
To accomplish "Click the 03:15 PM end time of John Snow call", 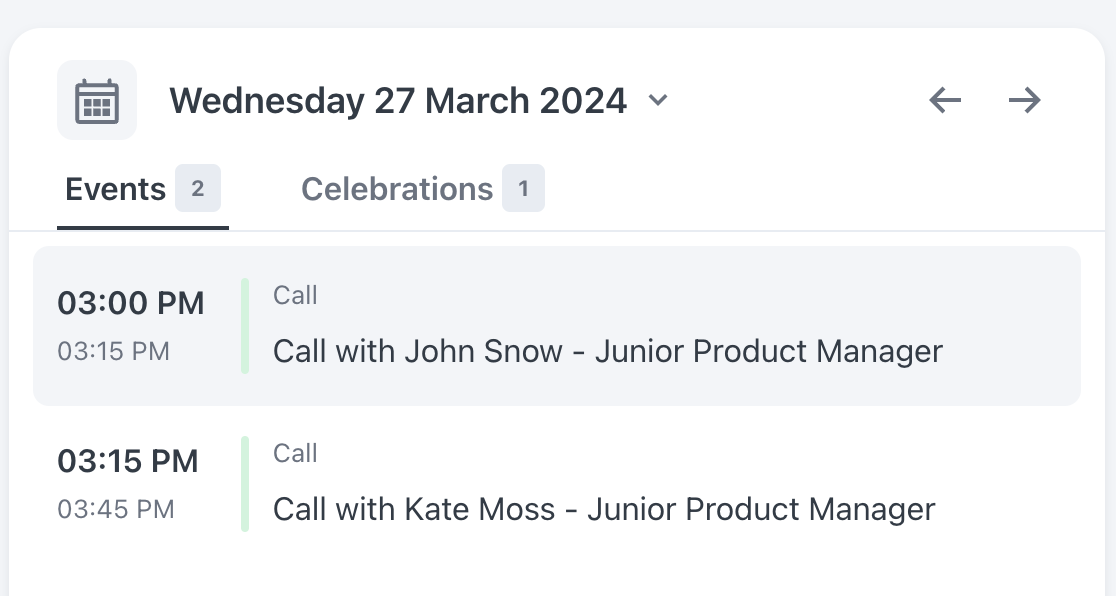I will 114,351.
